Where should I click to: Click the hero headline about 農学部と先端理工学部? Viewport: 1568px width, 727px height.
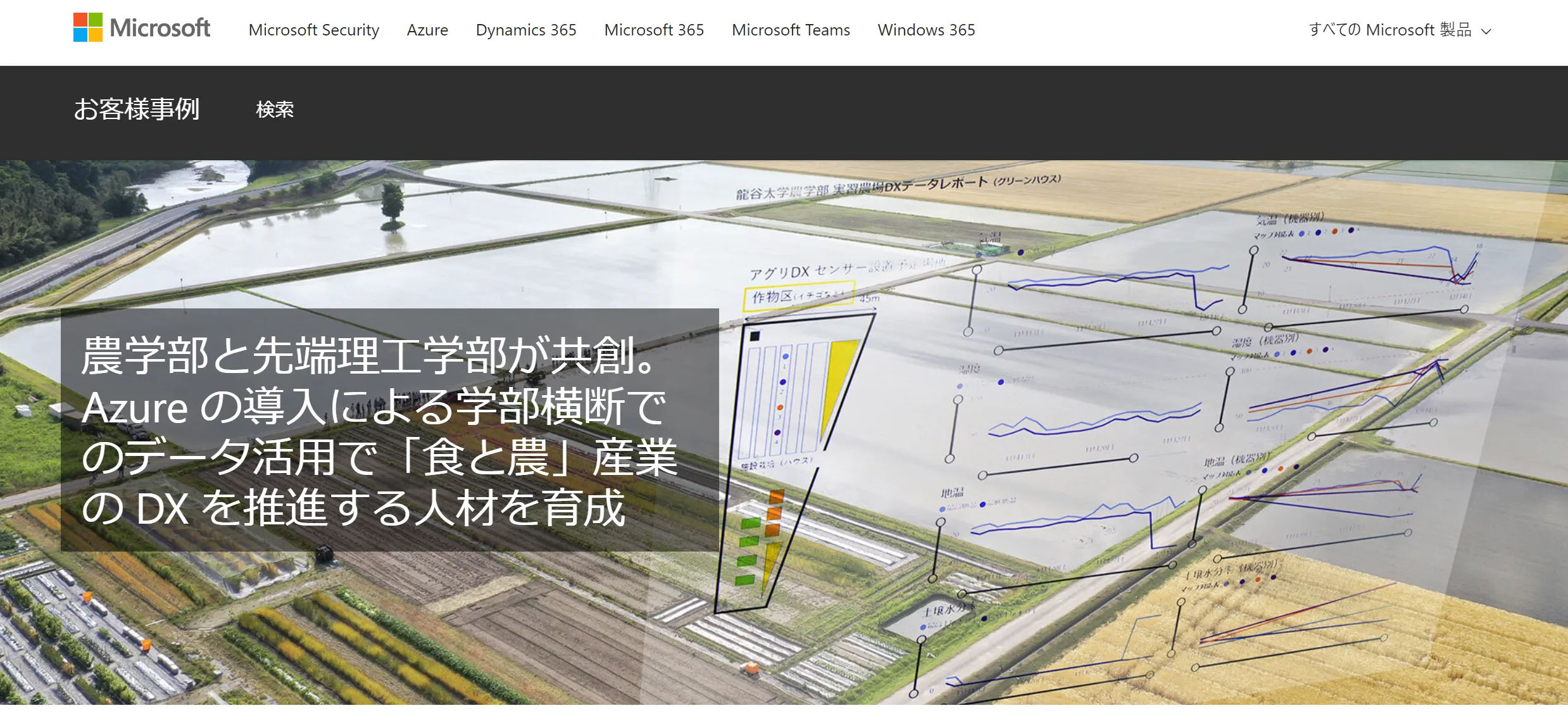pyautogui.click(x=380, y=431)
